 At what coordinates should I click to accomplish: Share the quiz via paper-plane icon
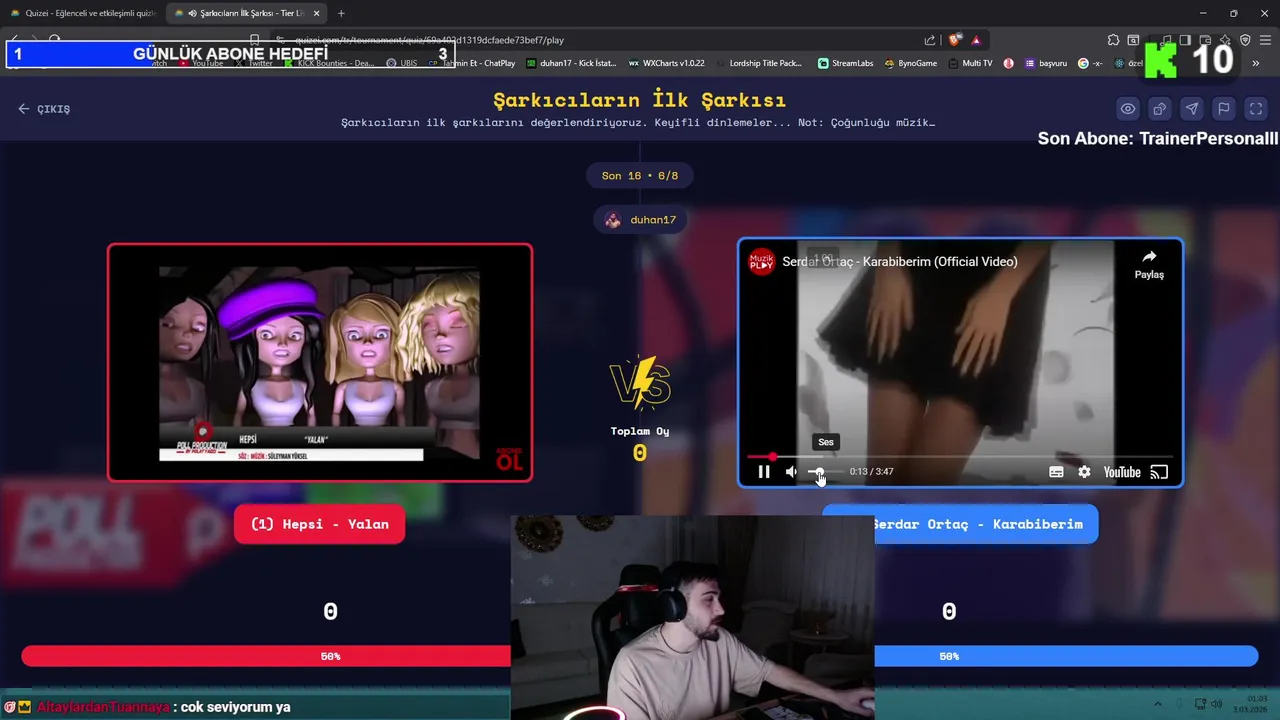click(x=1192, y=109)
